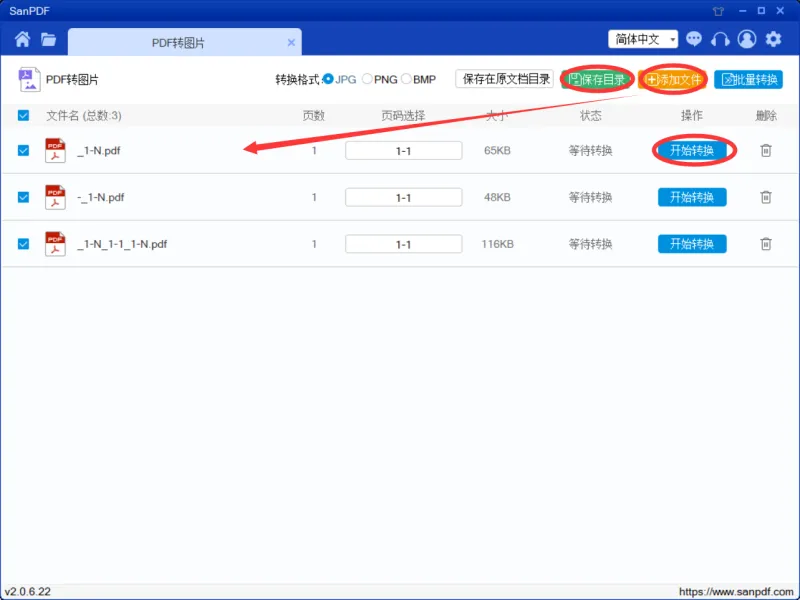Click the SanPDF window title
The height and width of the screenshot is (600, 800).
click(x=30, y=11)
